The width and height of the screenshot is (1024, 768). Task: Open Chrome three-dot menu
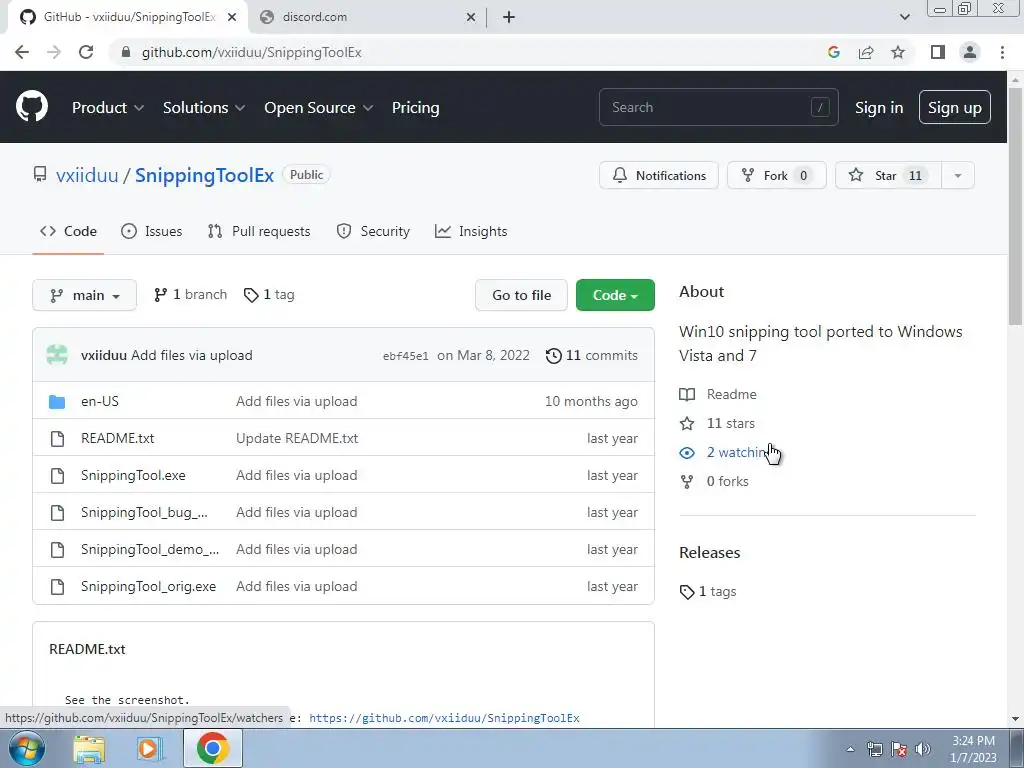pyautogui.click(x=1002, y=52)
